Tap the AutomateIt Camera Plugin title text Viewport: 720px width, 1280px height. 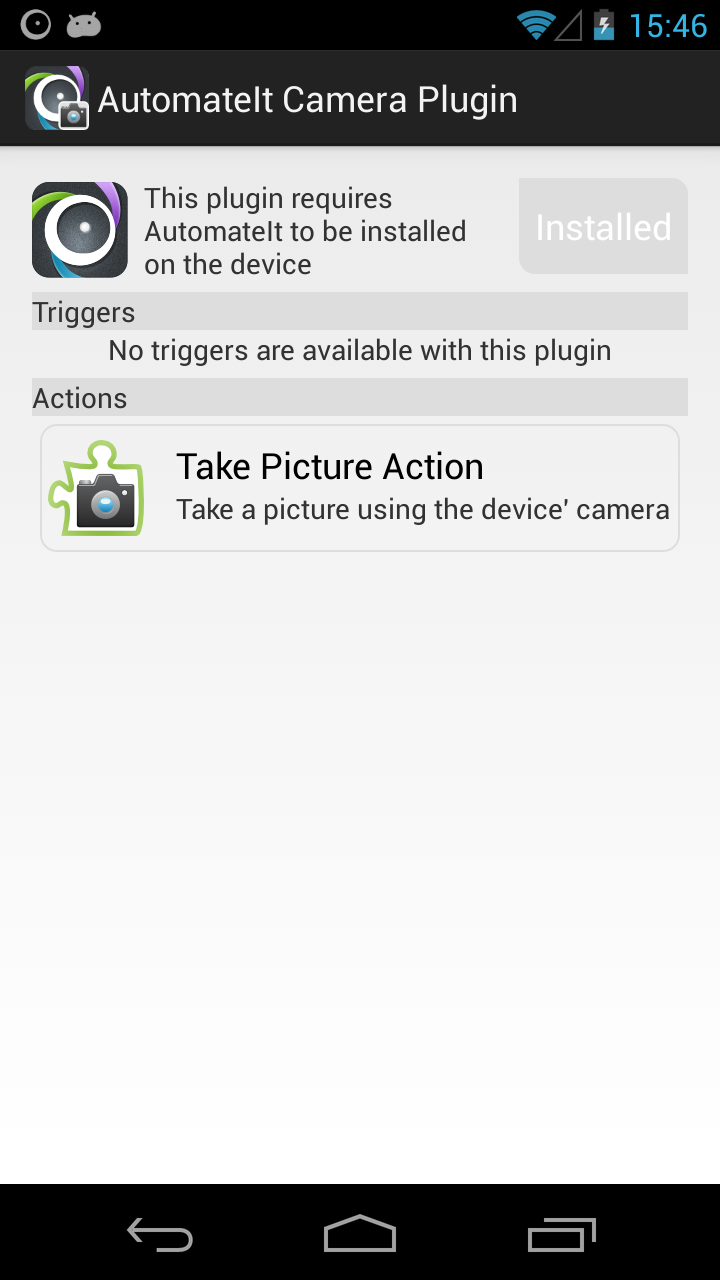tap(308, 100)
